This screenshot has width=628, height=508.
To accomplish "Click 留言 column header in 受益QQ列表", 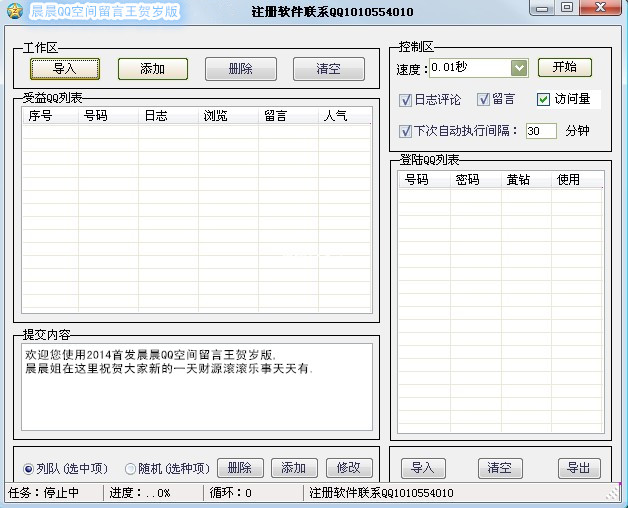I will pyautogui.click(x=288, y=116).
